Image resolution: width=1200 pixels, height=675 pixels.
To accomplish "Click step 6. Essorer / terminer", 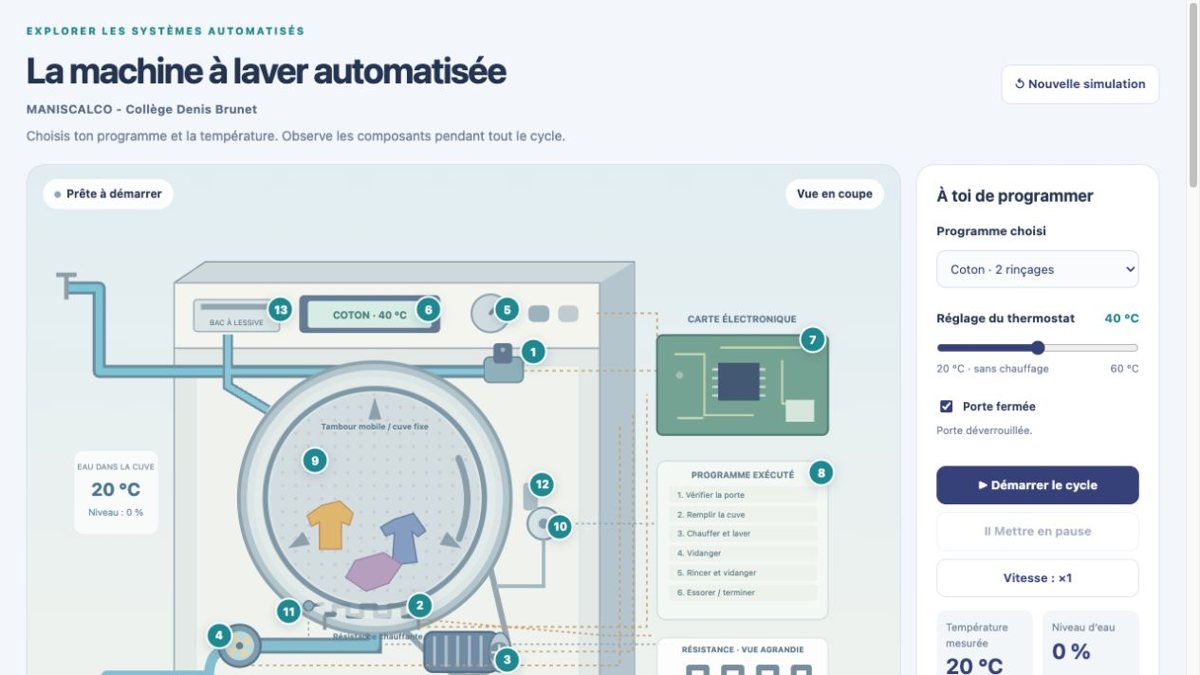I will click(743, 592).
